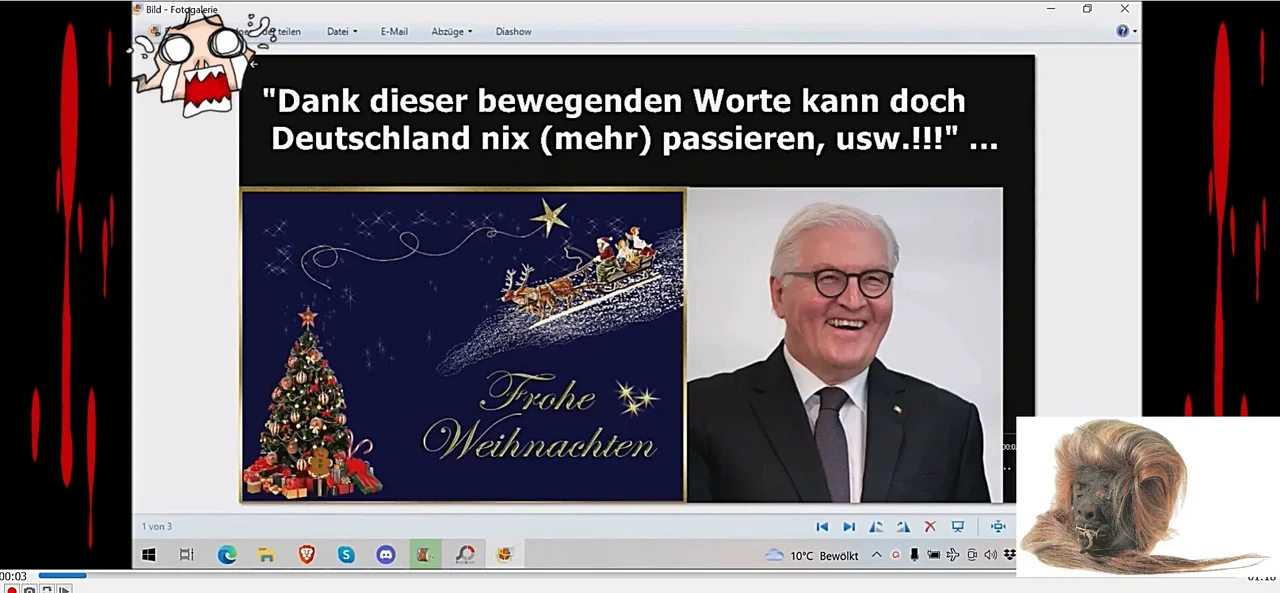
Task: Click the Frohe Weihnachten card image
Action: [463, 345]
